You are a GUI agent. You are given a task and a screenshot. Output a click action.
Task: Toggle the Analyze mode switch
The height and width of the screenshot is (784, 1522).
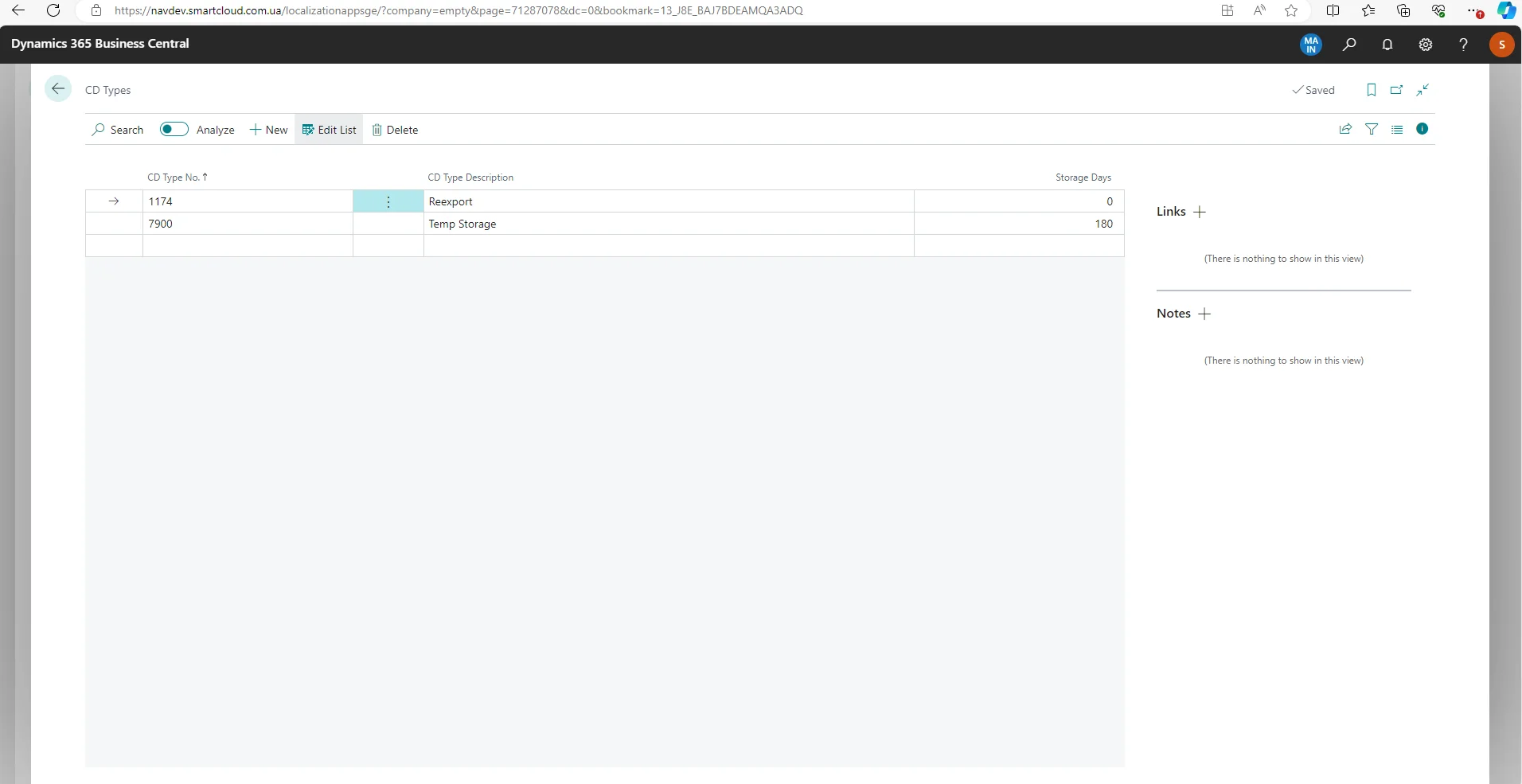[x=174, y=129]
